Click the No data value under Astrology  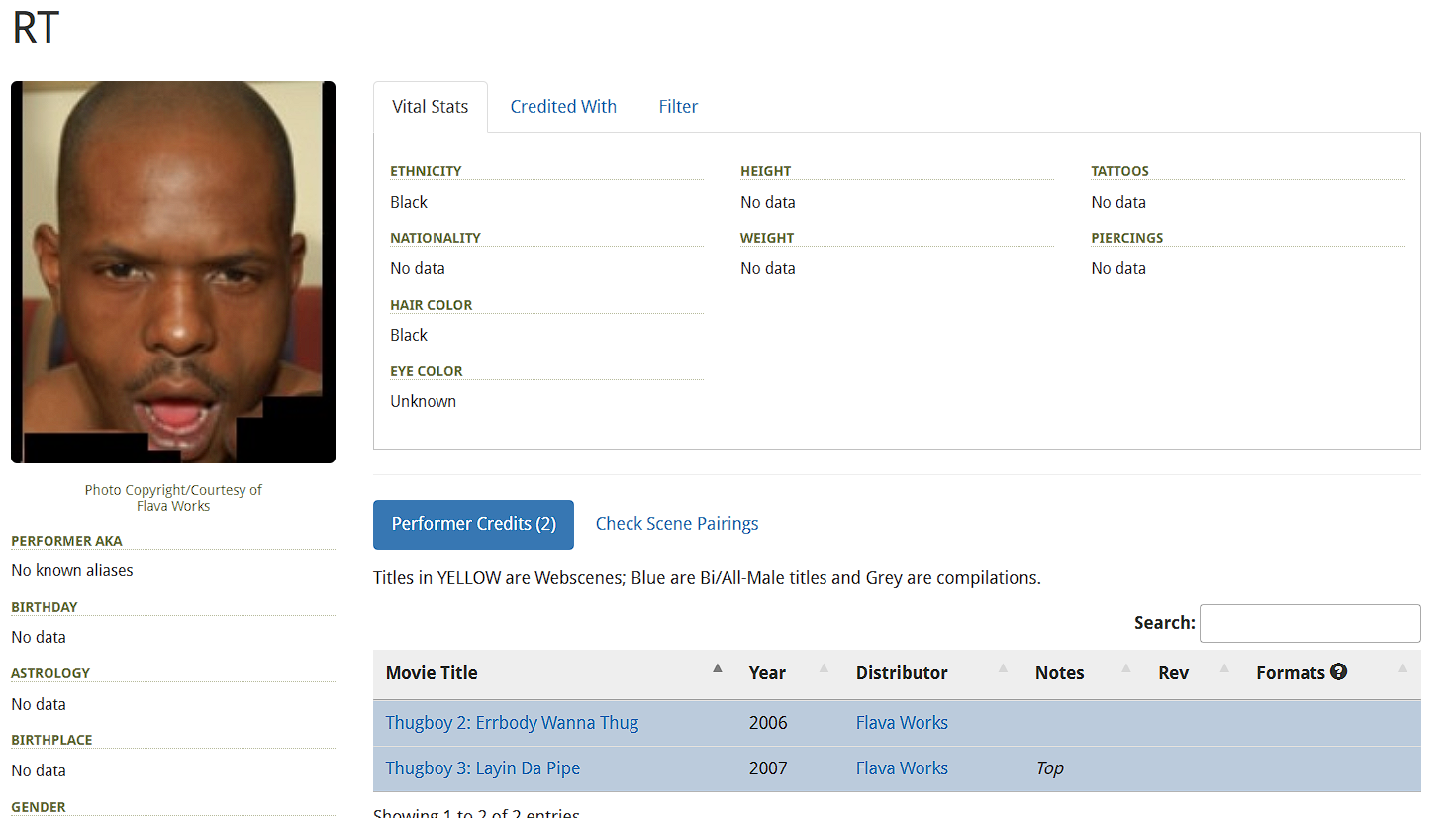pyautogui.click(x=39, y=704)
